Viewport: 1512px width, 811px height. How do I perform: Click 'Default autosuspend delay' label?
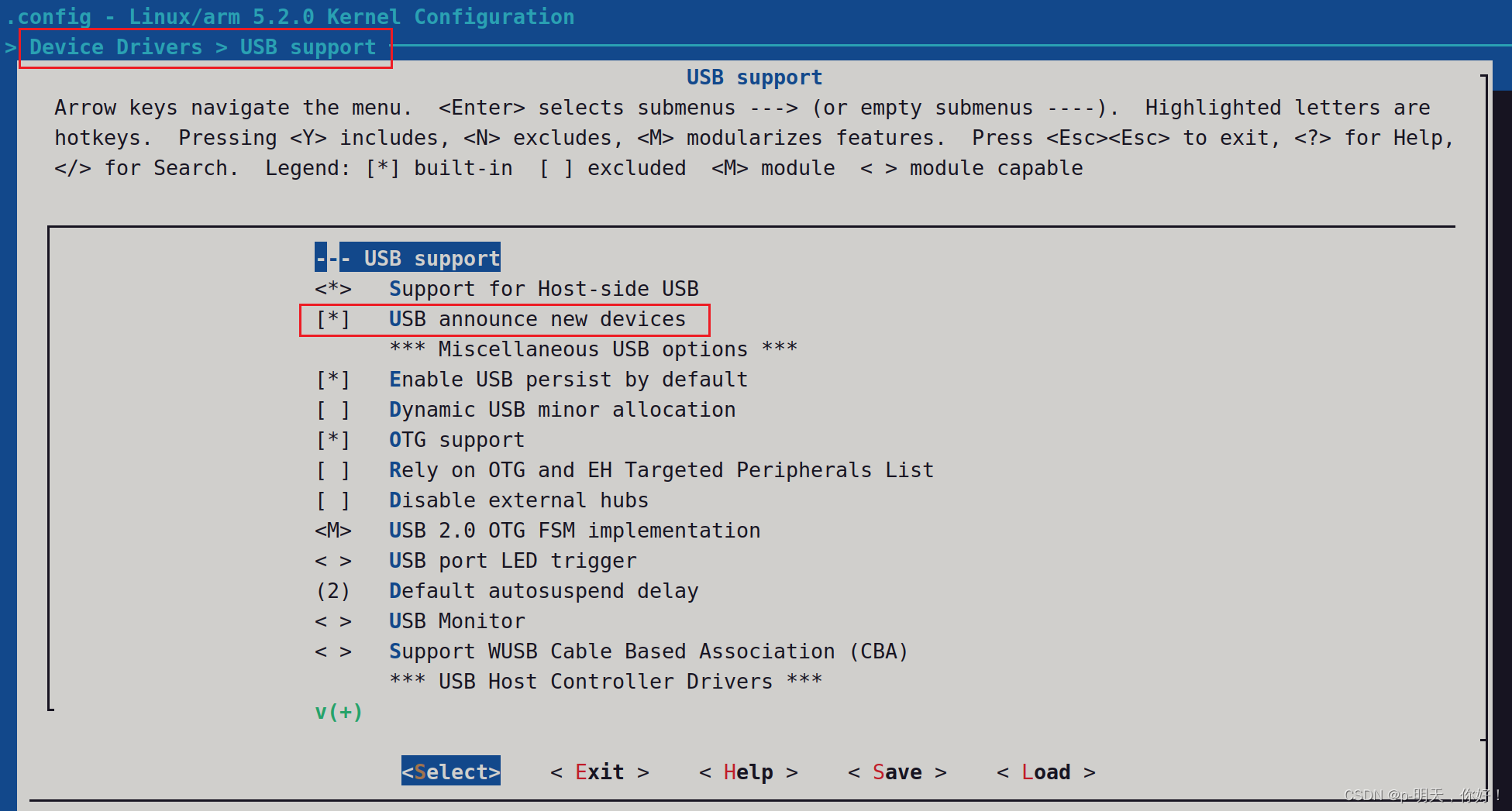coord(544,591)
